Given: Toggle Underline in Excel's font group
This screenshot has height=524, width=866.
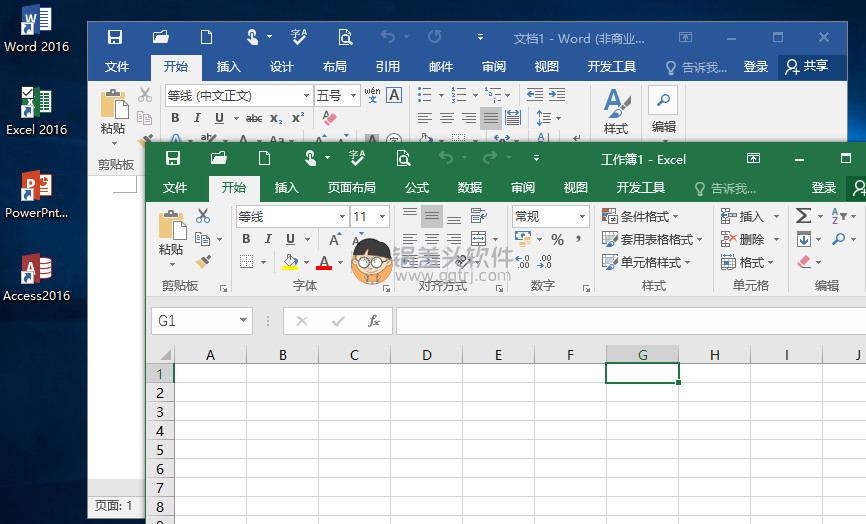Looking at the screenshot, I should [291, 239].
